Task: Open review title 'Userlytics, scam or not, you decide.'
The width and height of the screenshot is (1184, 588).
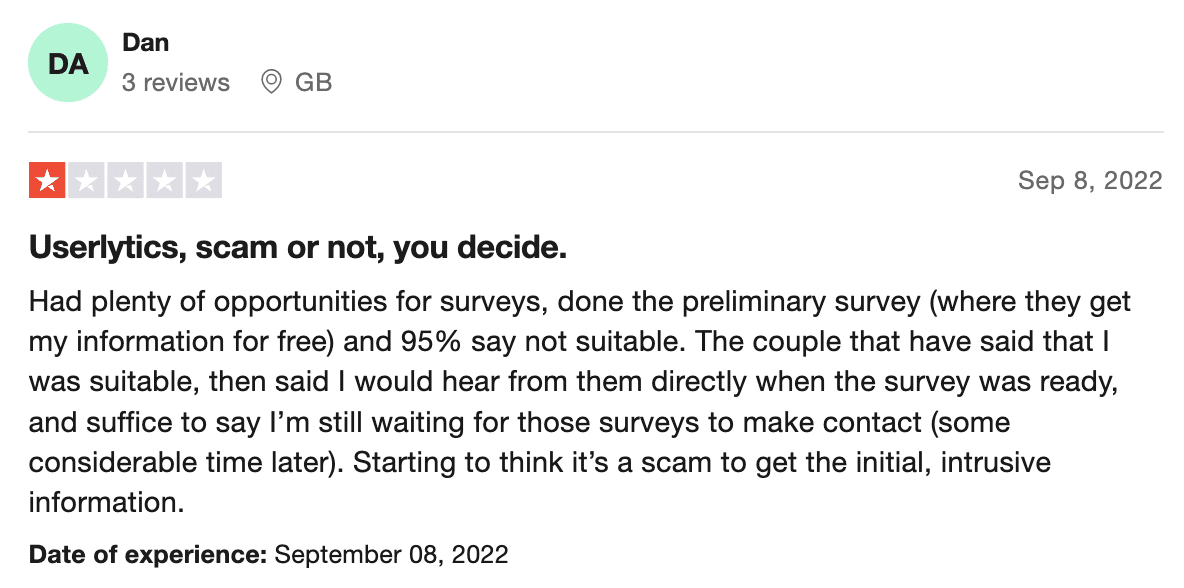Action: coord(298,248)
